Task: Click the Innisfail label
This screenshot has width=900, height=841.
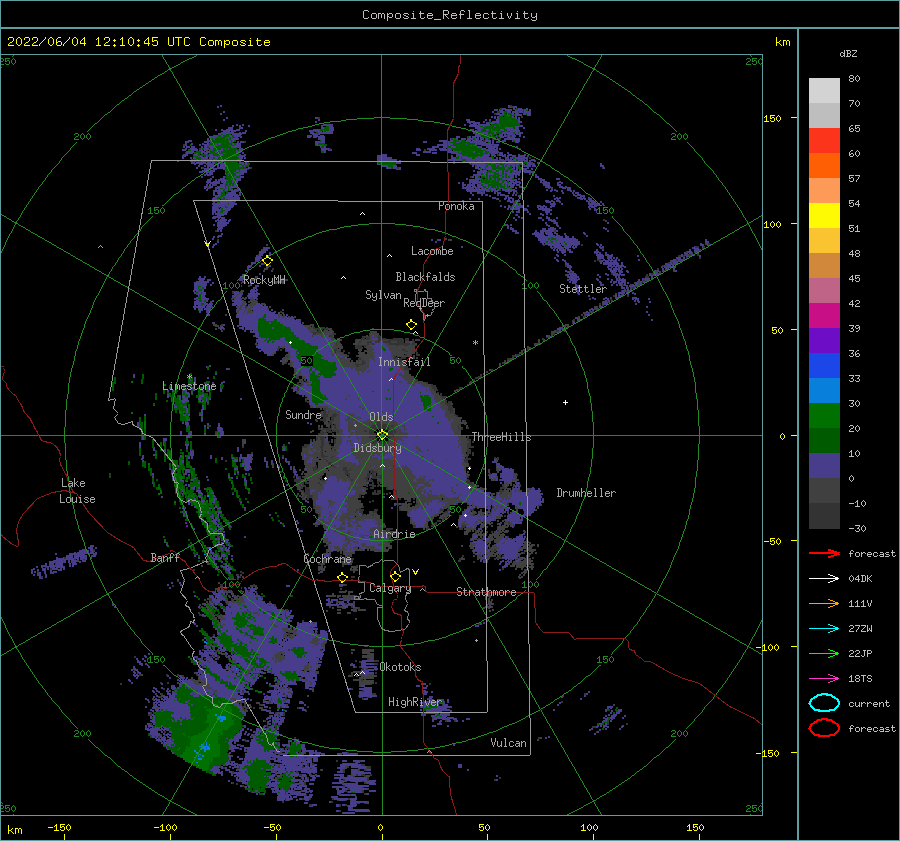Action: (x=404, y=362)
